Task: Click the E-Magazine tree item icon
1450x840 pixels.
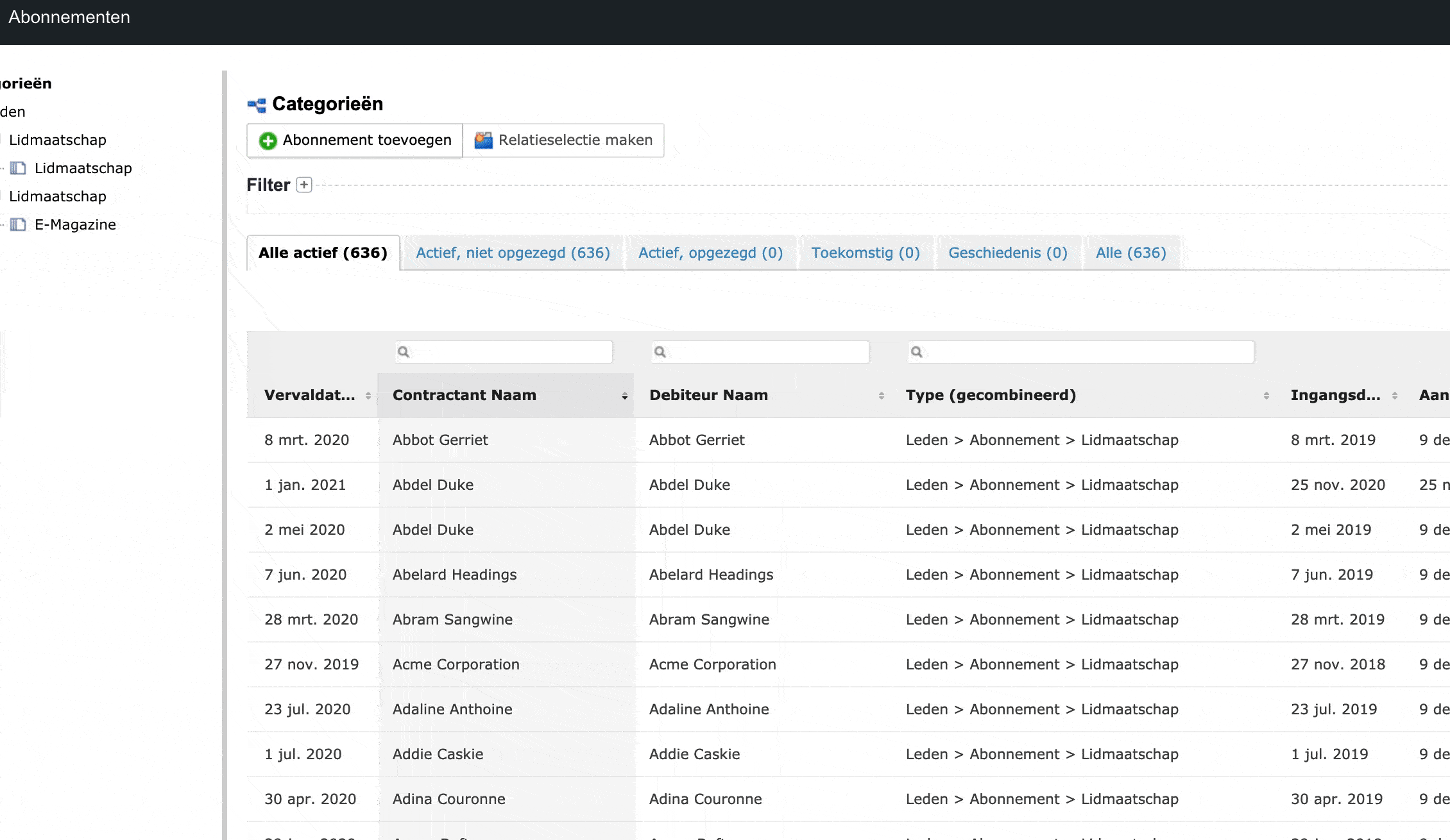Action: pyautogui.click(x=18, y=224)
